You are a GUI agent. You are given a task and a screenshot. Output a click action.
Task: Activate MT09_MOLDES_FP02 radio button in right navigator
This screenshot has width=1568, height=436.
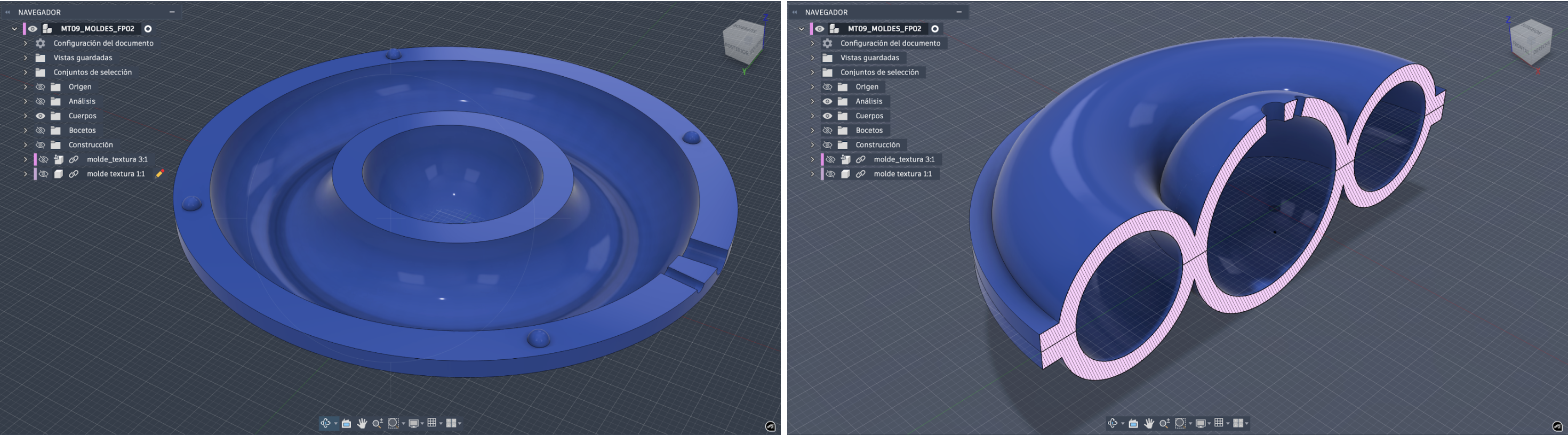click(x=935, y=29)
